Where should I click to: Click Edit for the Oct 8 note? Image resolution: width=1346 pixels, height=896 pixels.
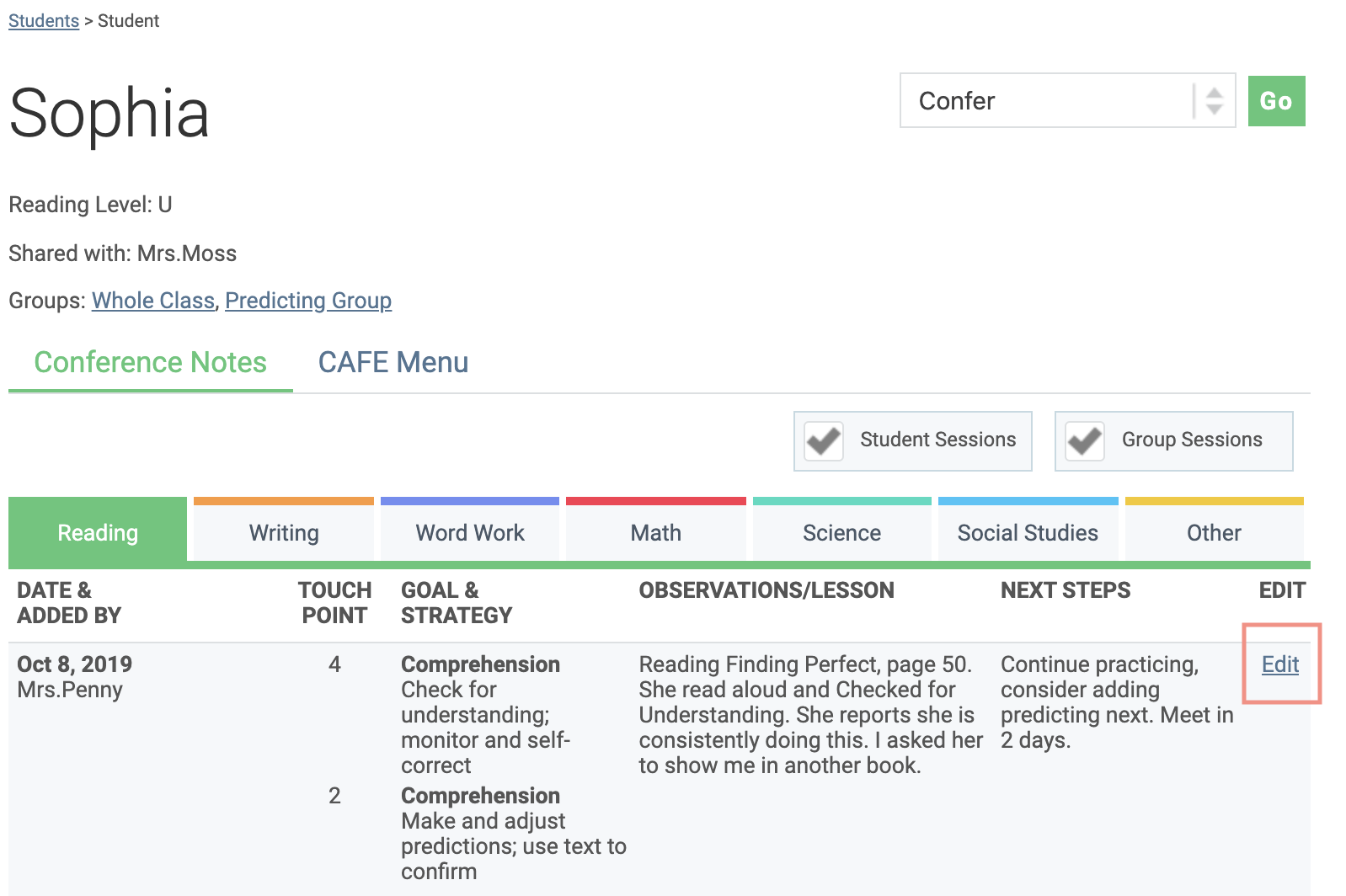[1280, 664]
